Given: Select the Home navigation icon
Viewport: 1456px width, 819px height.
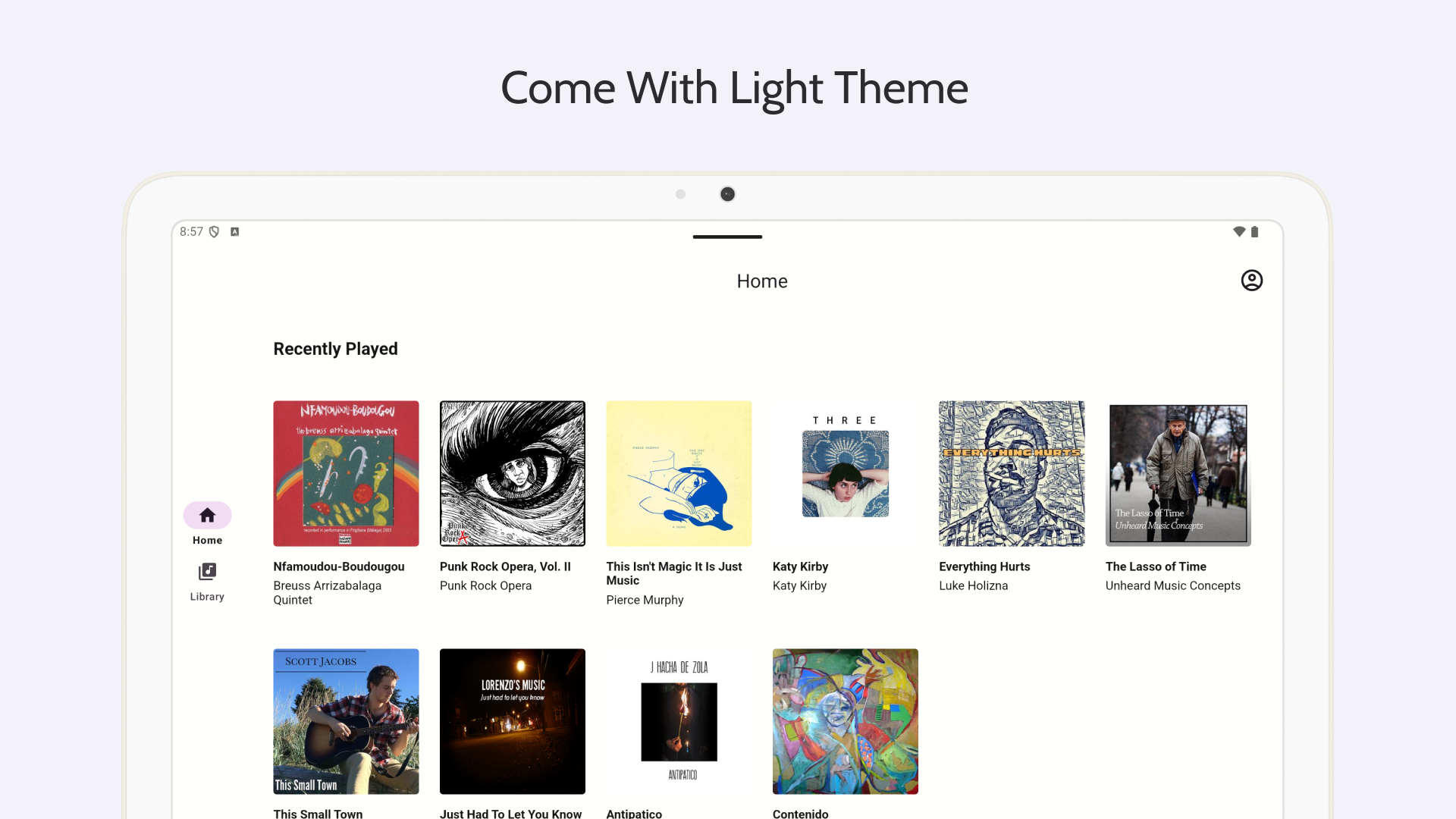Looking at the screenshot, I should (207, 516).
